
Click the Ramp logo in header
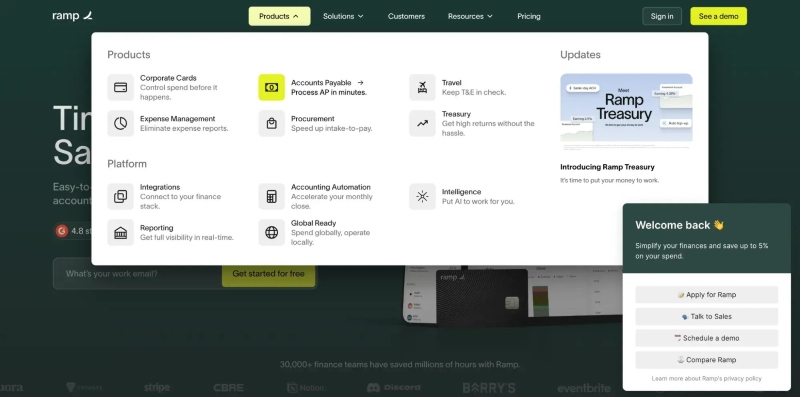click(72, 16)
